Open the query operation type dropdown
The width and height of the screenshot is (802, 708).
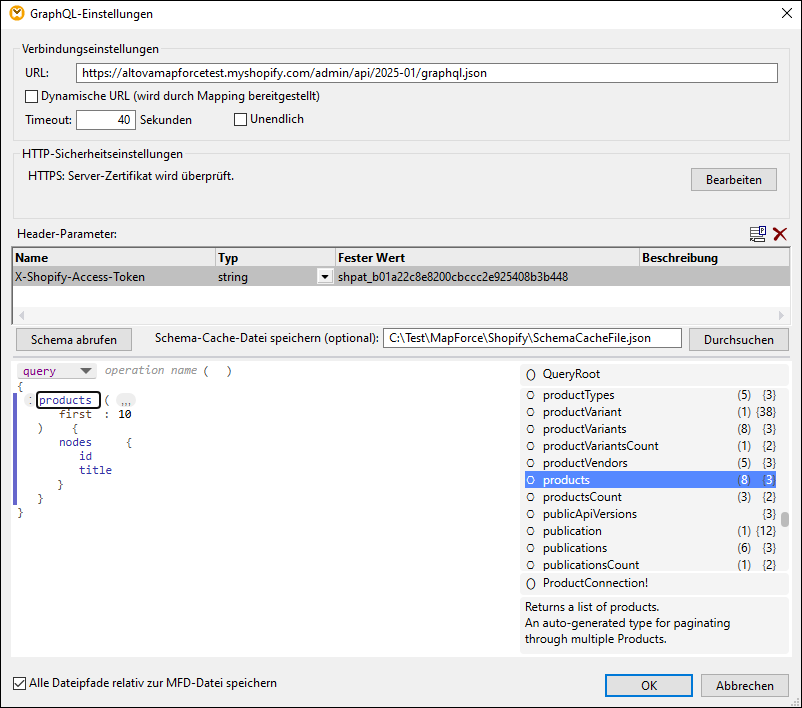coord(56,371)
